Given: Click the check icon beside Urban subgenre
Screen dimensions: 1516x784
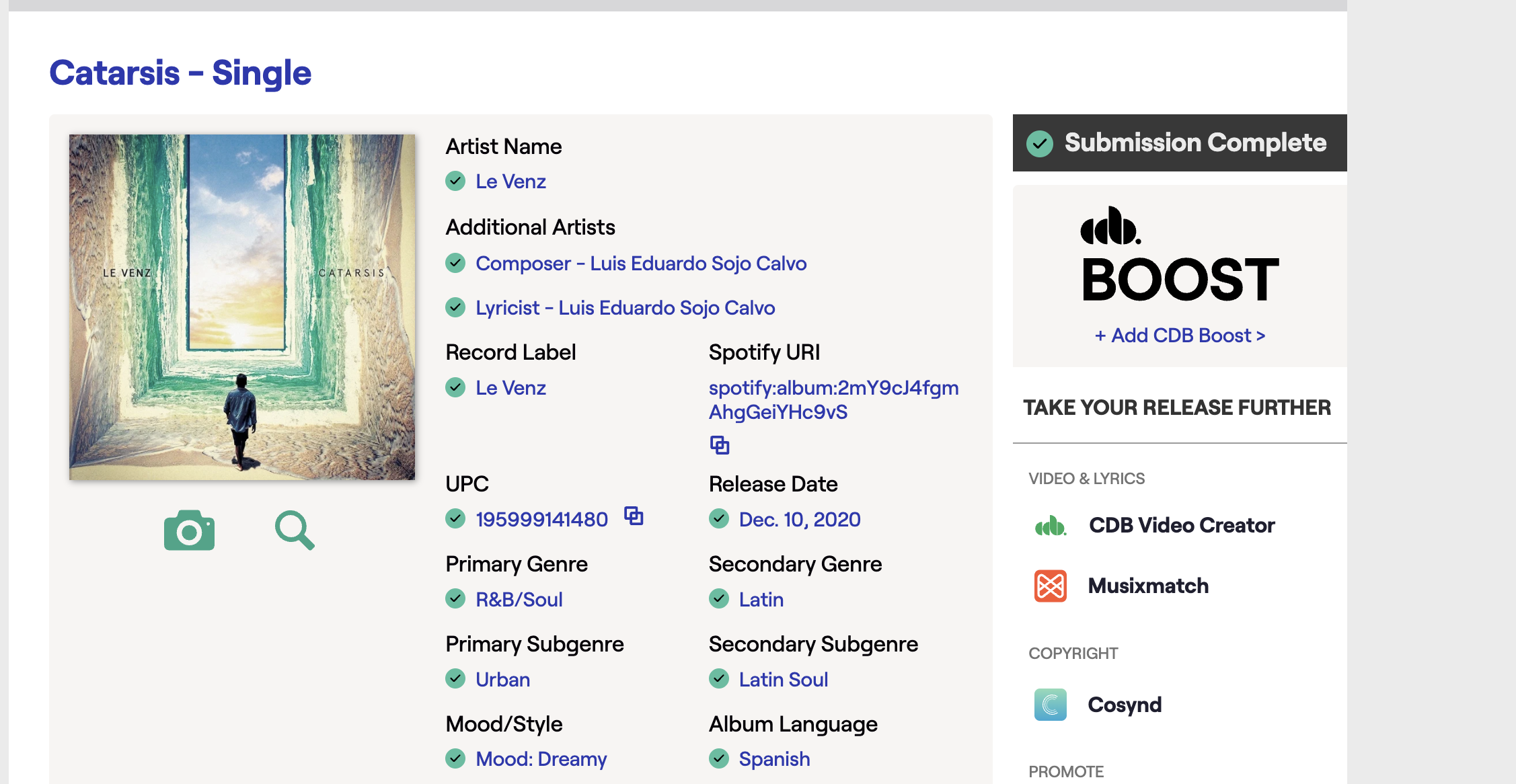Looking at the screenshot, I should [x=455, y=678].
